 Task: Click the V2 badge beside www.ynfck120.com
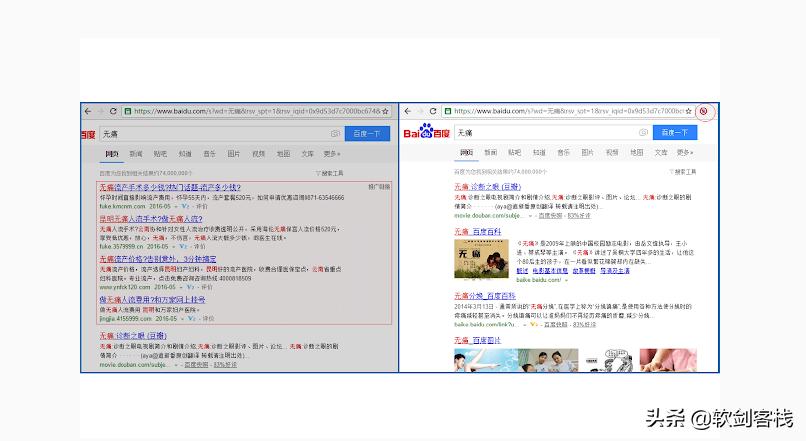191,287
